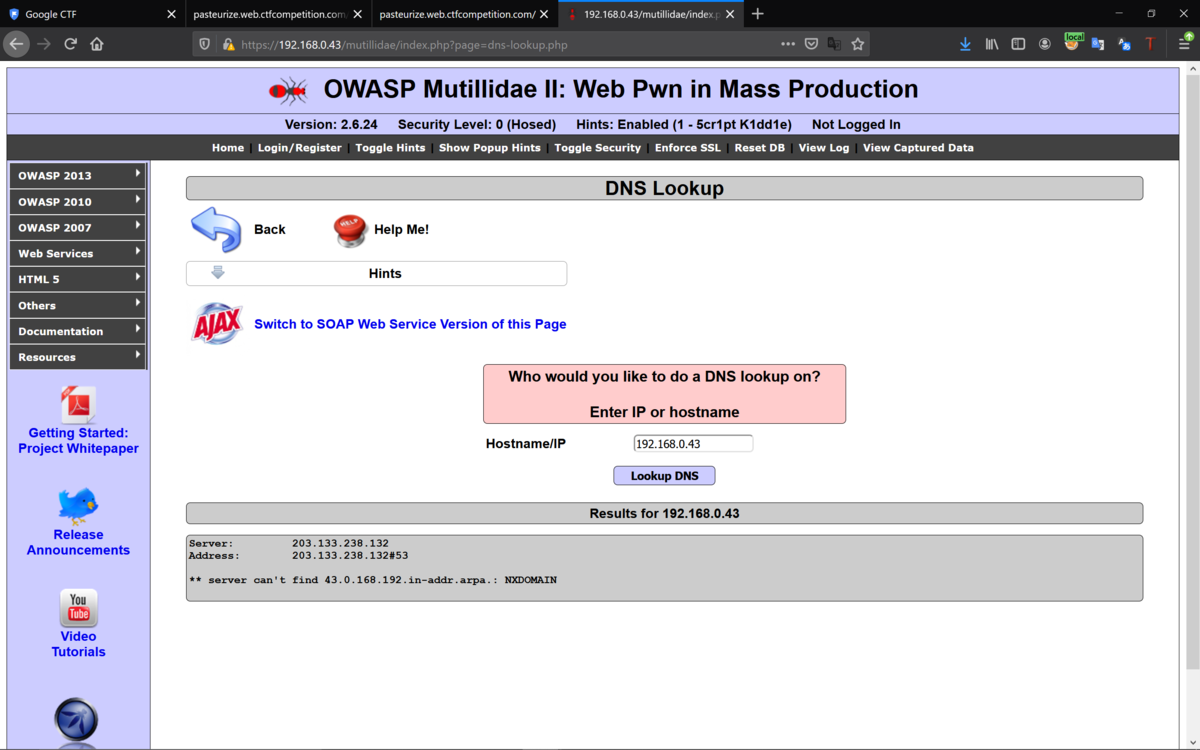Open the Firefox hamburger menu

point(1185,43)
